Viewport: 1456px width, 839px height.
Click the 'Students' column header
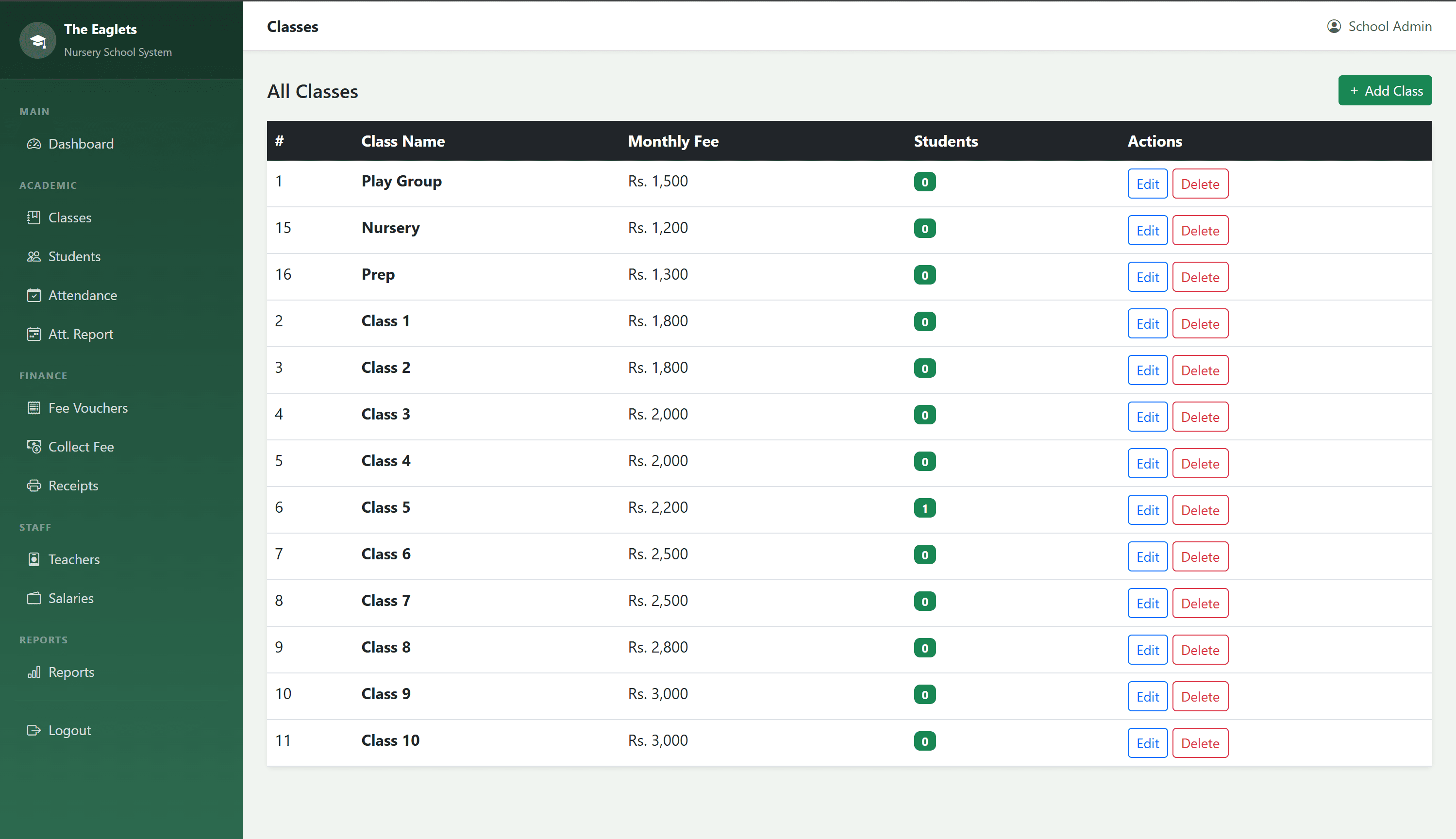(x=946, y=141)
